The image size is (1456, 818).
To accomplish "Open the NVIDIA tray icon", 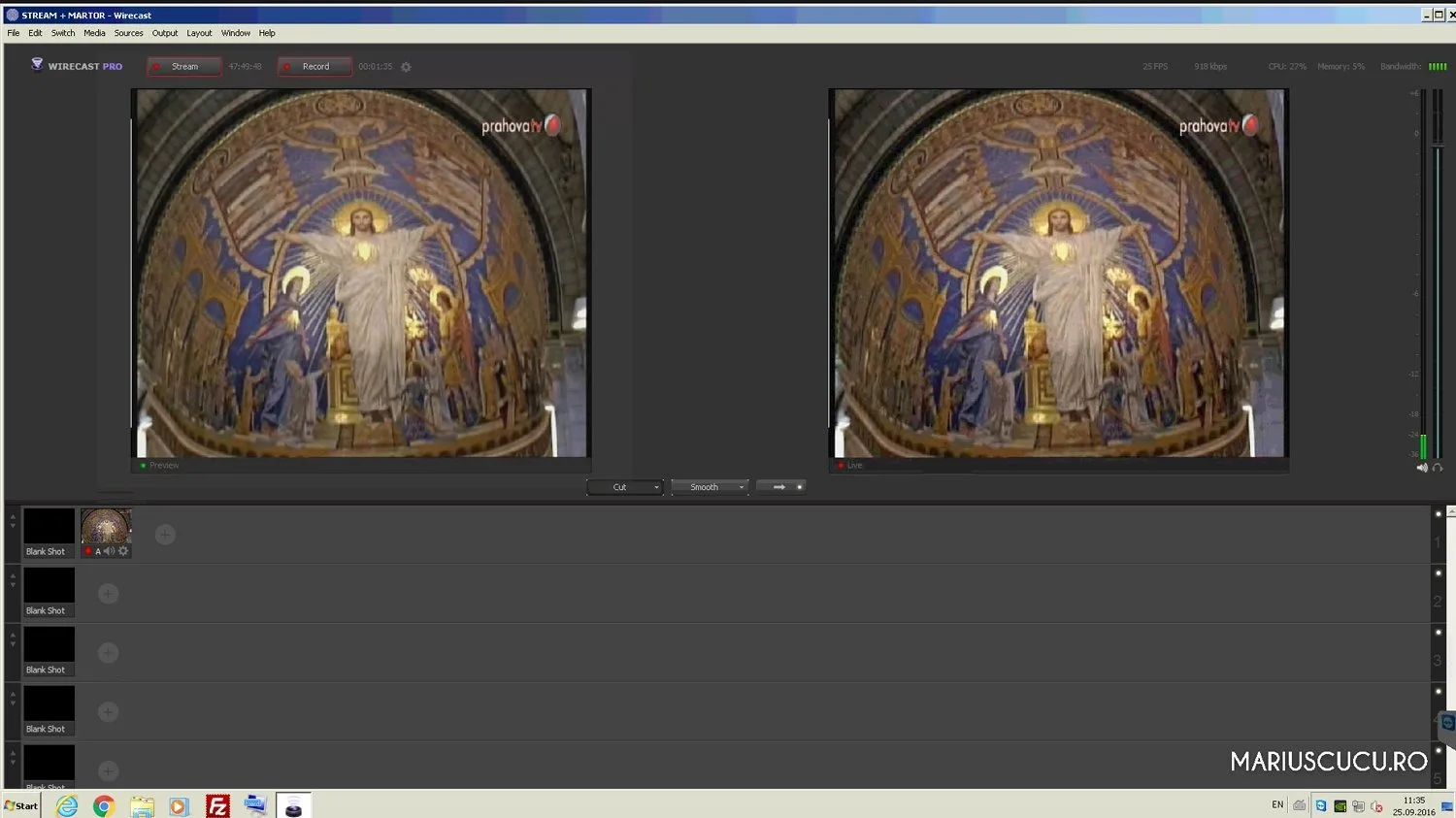I will (x=1340, y=805).
